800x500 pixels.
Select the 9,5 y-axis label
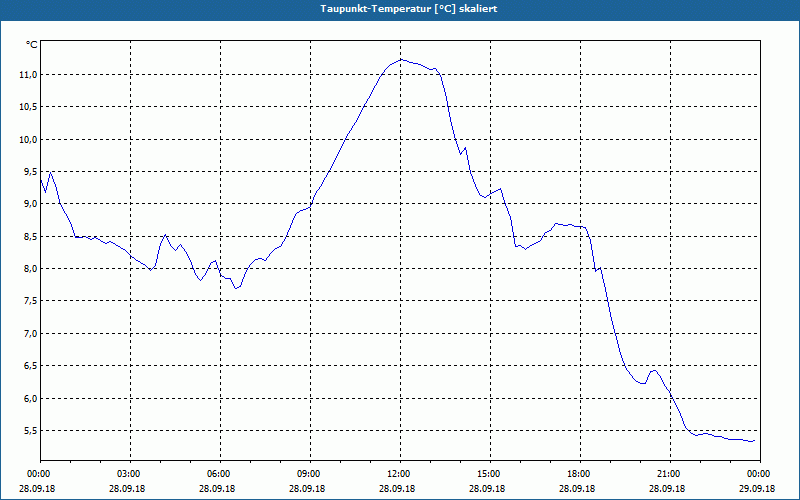30,172
